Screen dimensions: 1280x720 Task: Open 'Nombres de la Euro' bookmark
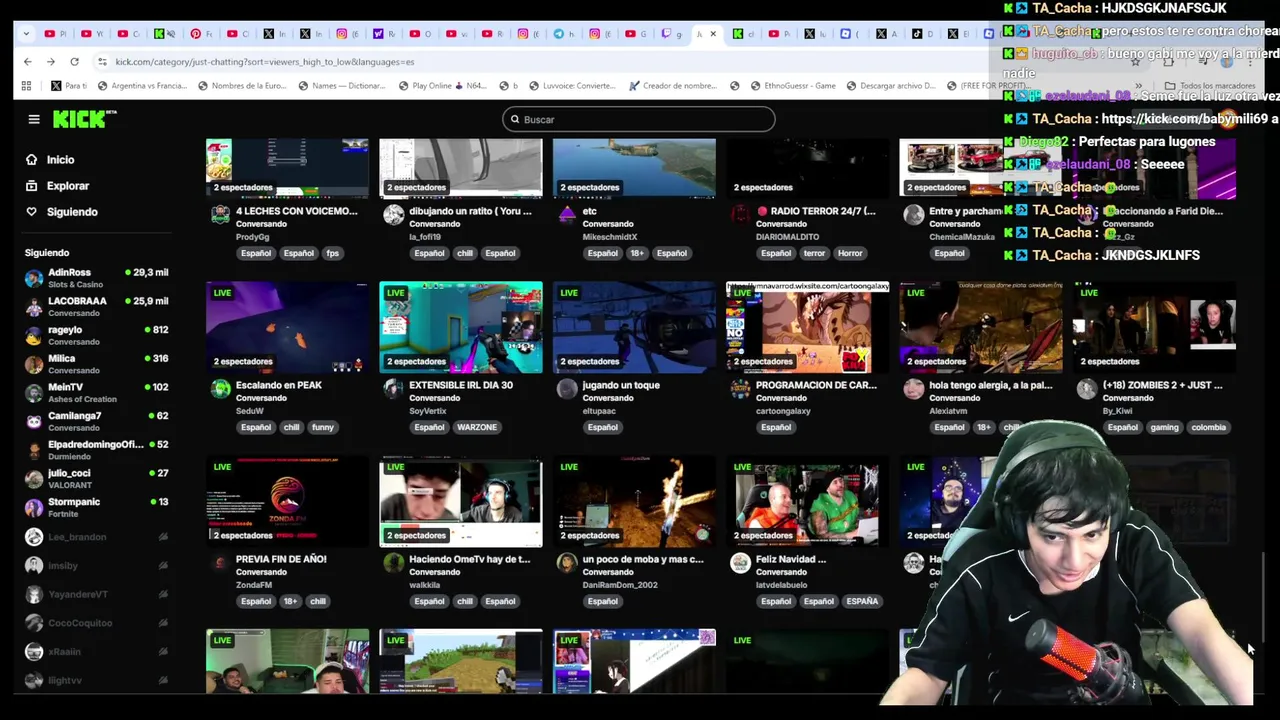pyautogui.click(x=242, y=85)
